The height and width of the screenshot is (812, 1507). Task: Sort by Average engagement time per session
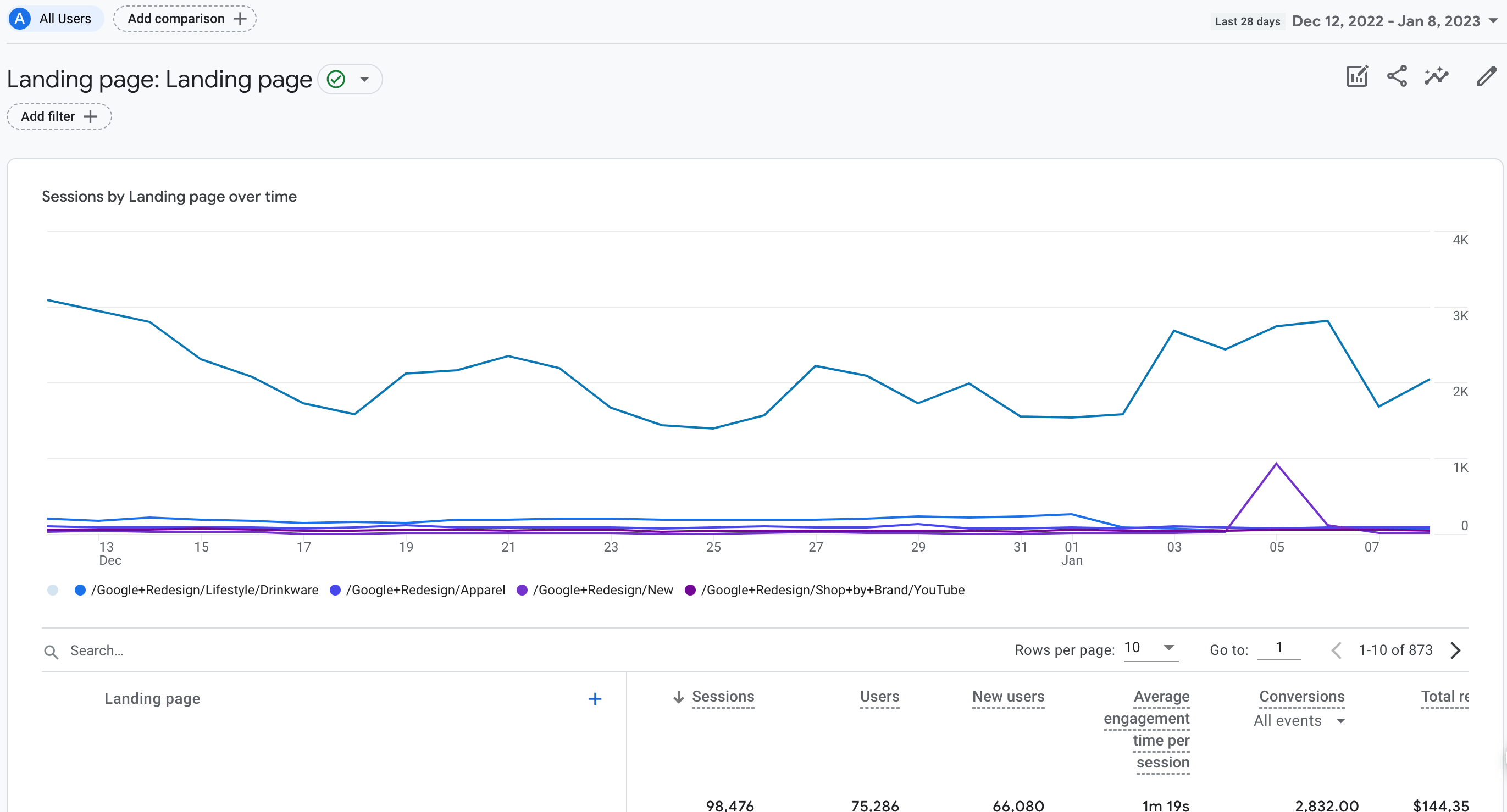[x=1146, y=730]
